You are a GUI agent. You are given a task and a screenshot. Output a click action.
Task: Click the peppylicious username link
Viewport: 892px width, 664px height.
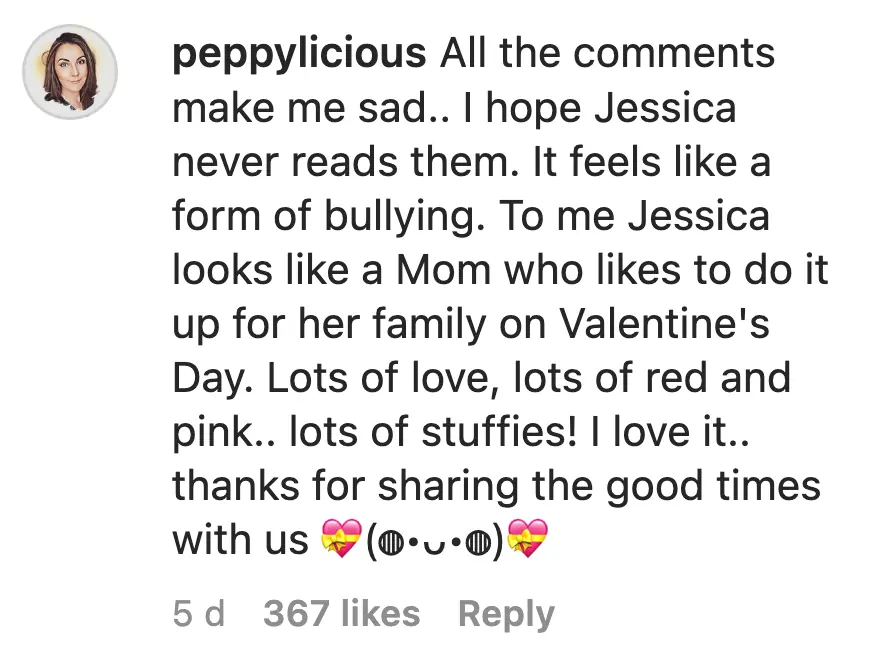(299, 54)
